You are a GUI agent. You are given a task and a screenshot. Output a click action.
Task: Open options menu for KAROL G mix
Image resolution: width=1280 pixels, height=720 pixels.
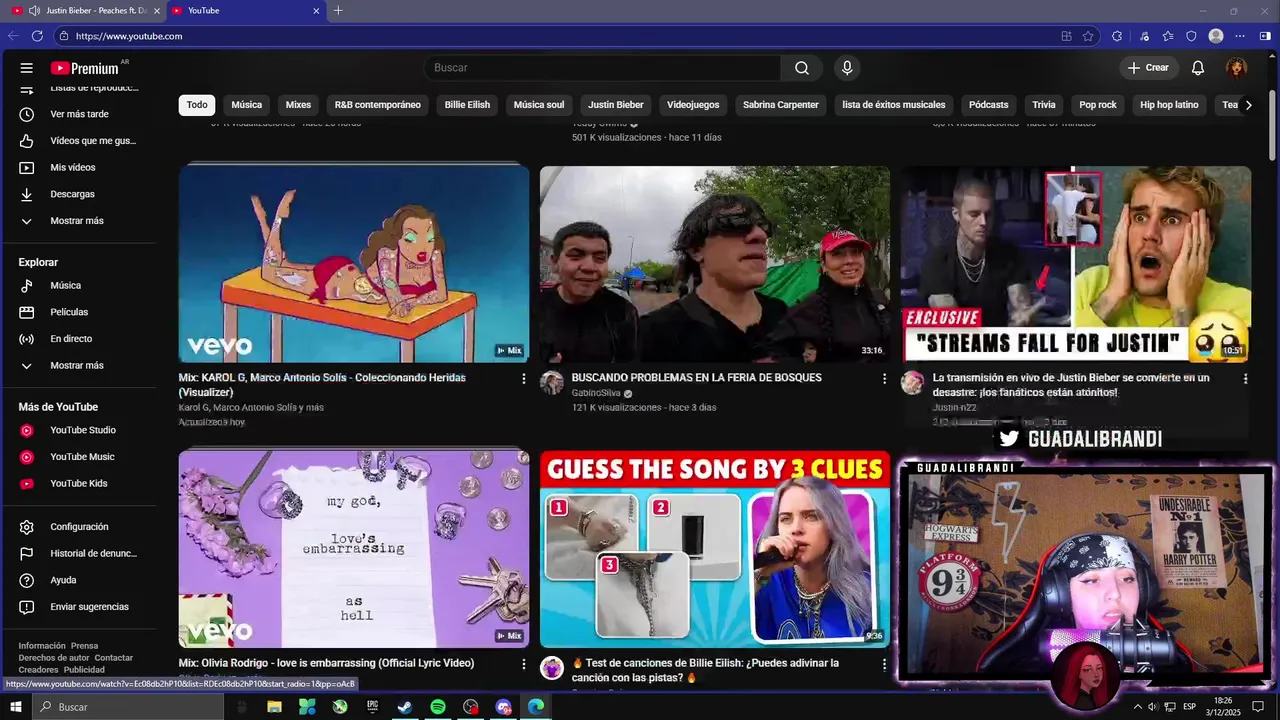pyautogui.click(x=523, y=379)
